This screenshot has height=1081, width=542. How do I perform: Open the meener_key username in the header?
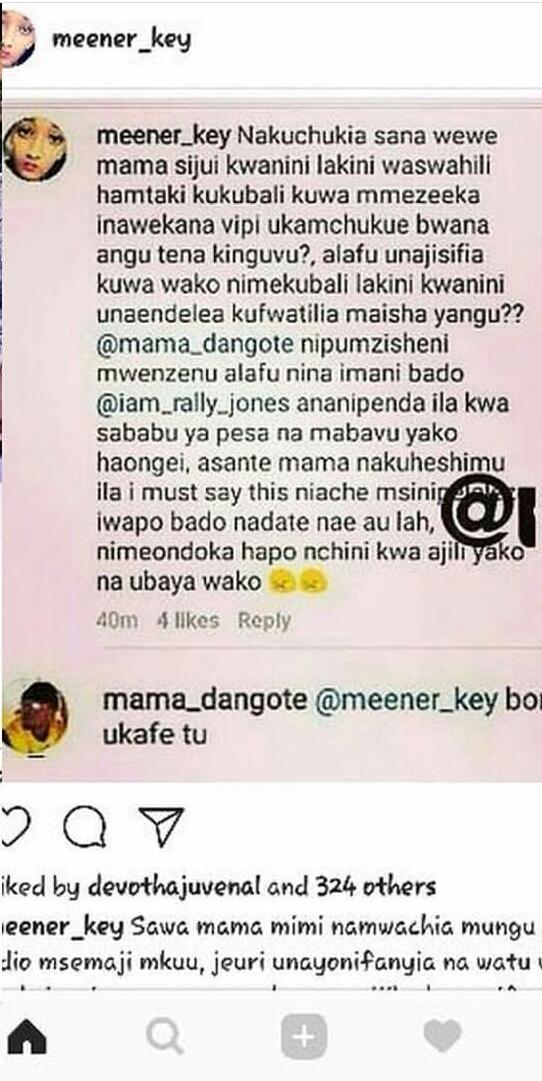click(x=121, y=40)
